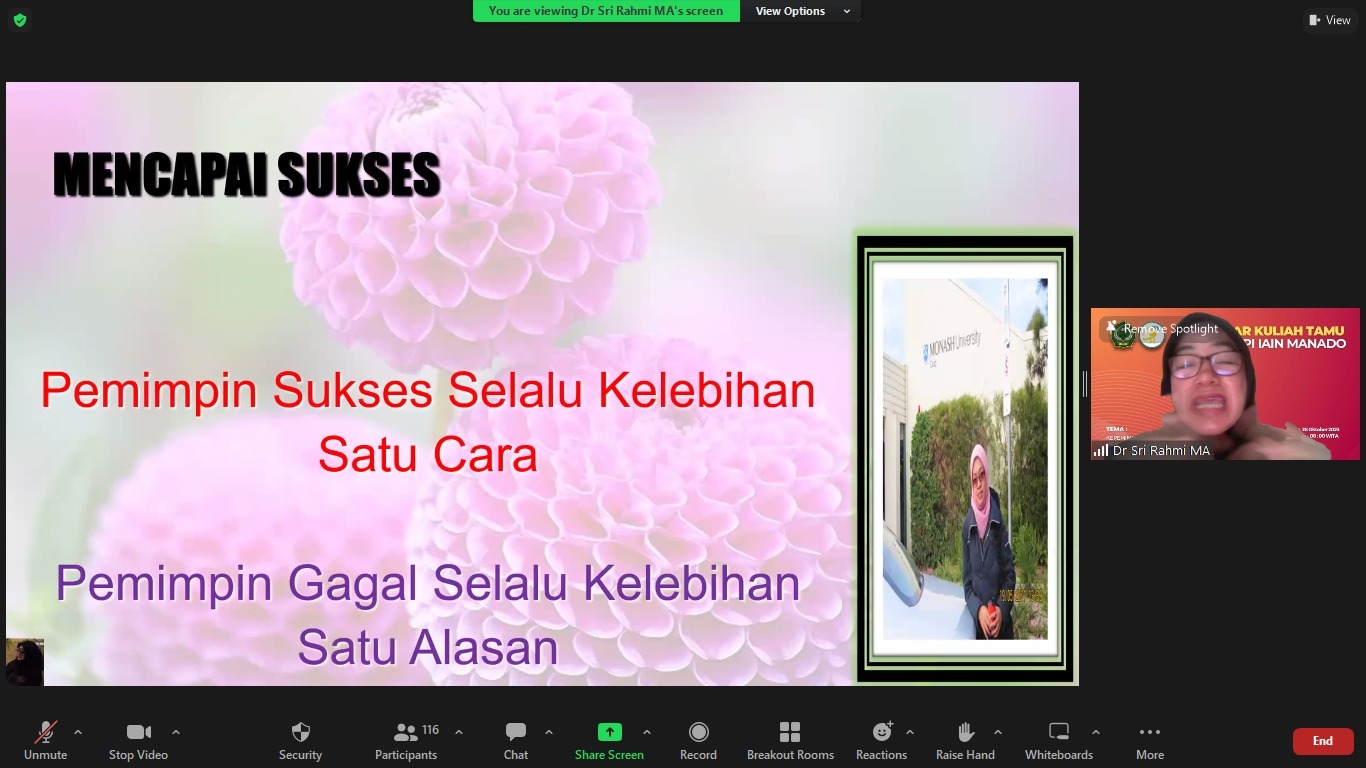Click the green encryption shield icon
The height and width of the screenshot is (768, 1366).
point(20,20)
